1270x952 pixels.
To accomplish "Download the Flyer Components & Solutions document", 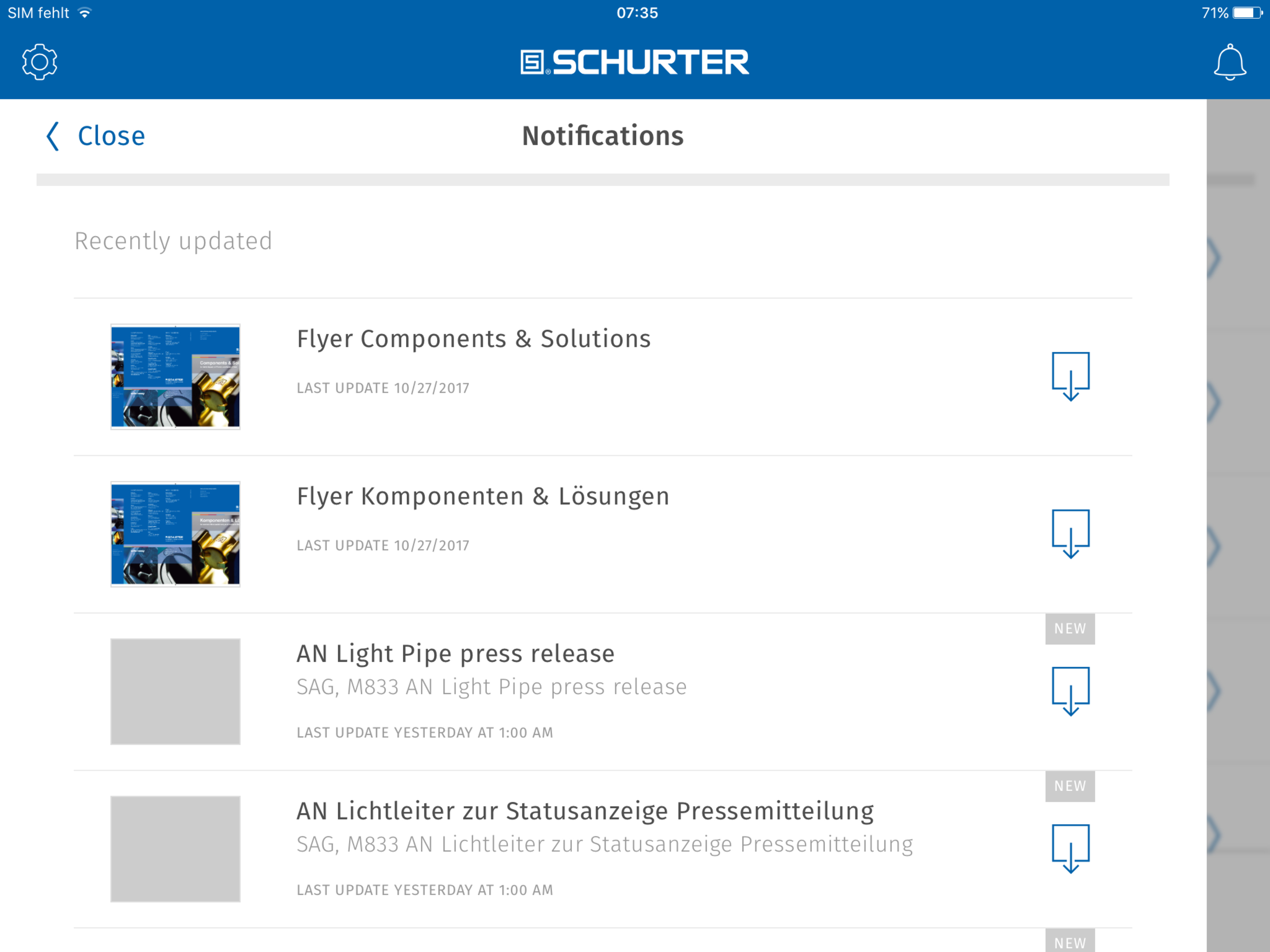I will tap(1070, 376).
